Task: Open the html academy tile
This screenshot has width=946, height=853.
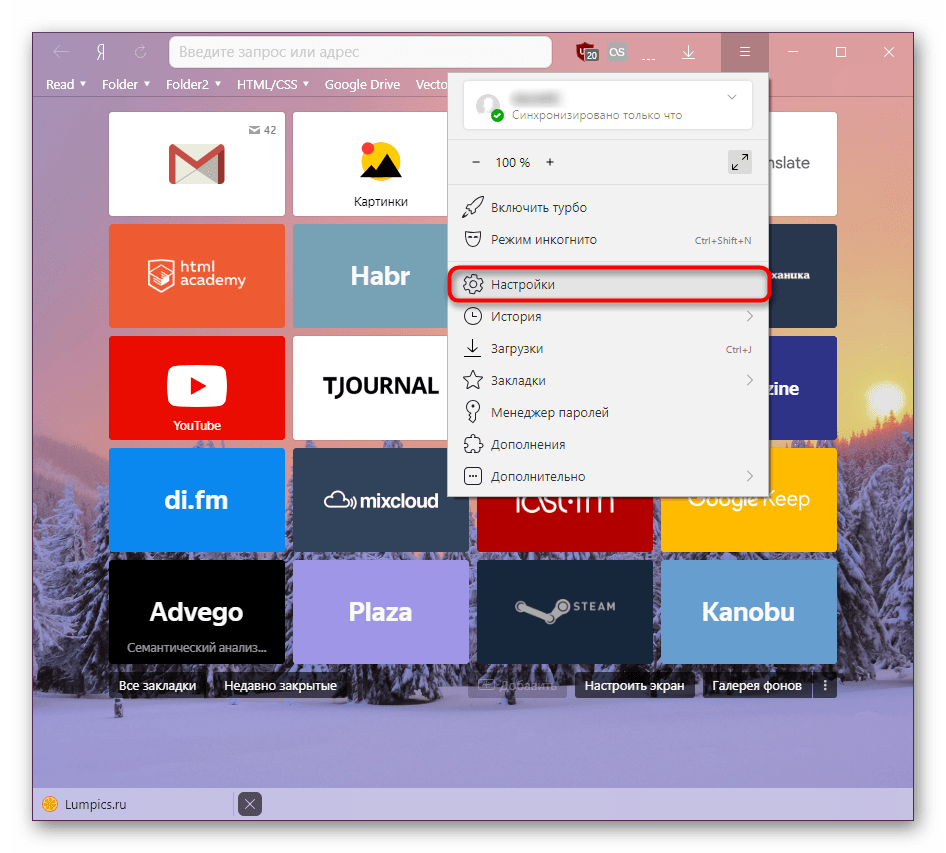Action: click(197, 276)
